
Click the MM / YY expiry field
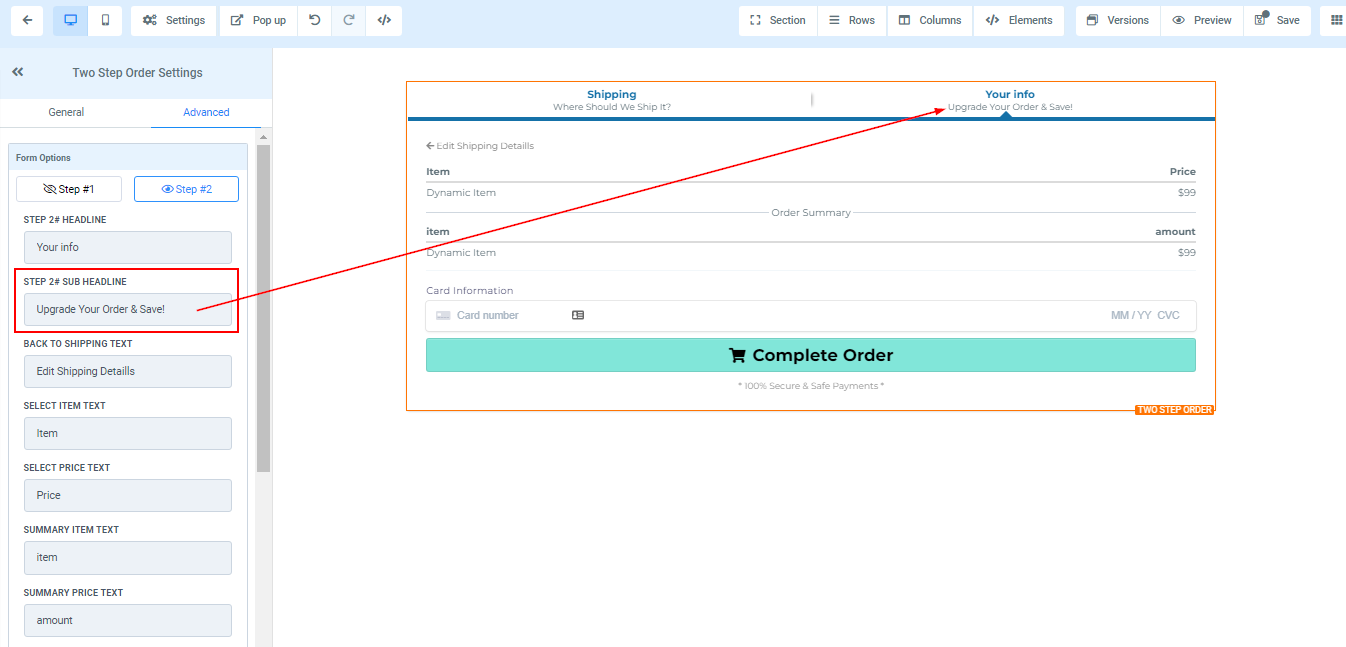coord(1131,315)
